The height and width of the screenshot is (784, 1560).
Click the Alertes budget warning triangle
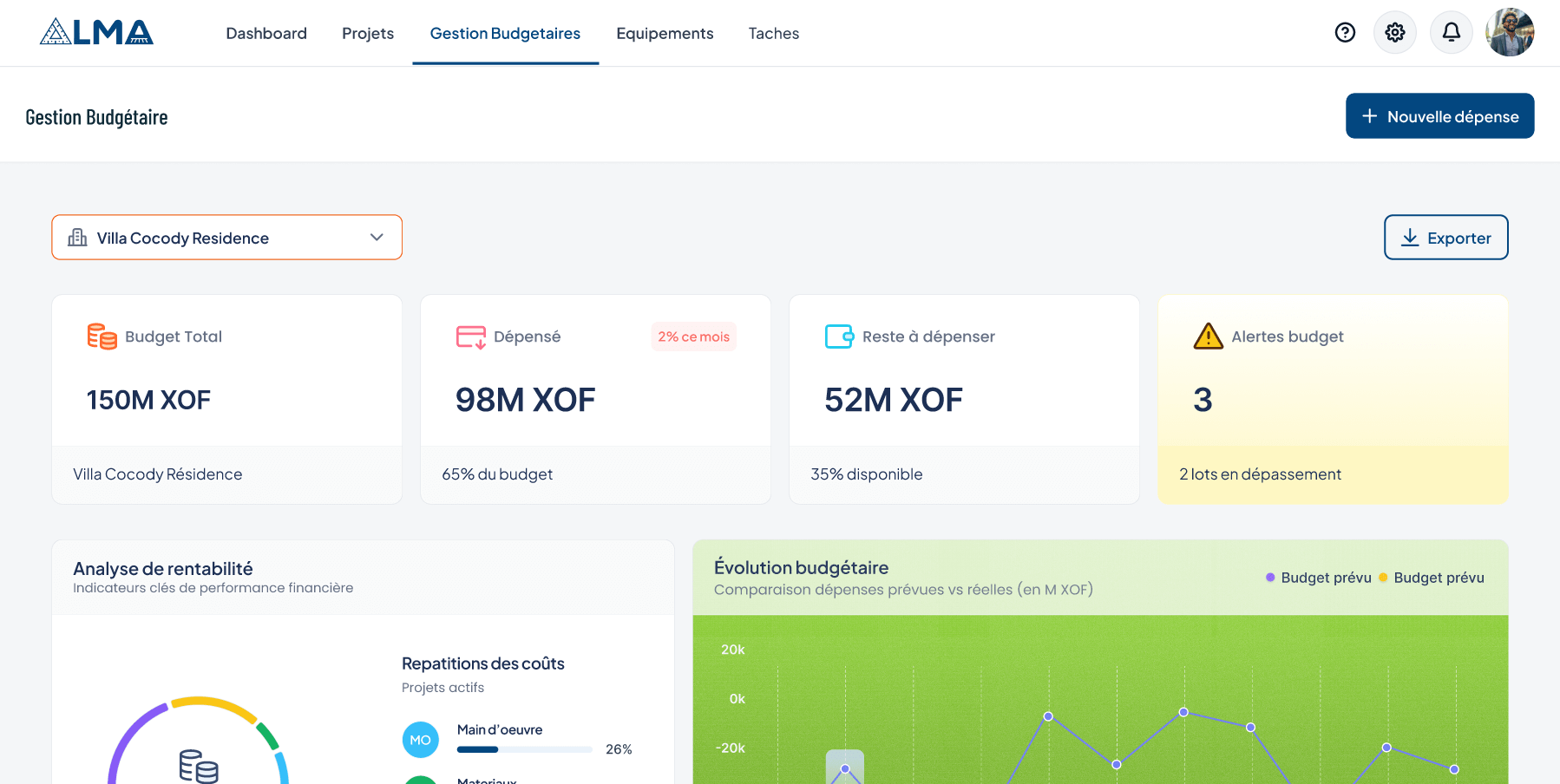1208,336
